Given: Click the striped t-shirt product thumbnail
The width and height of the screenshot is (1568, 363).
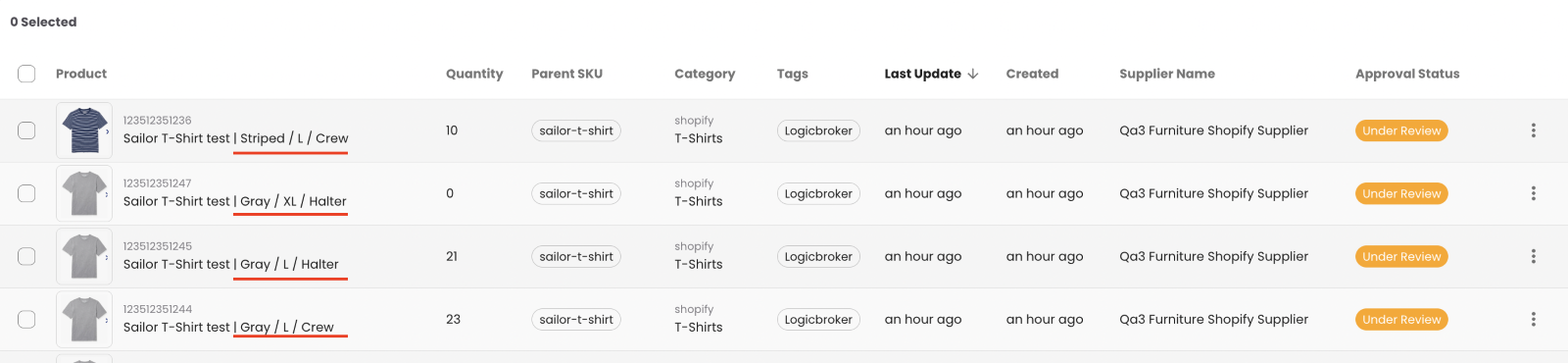Looking at the screenshot, I should click(84, 130).
